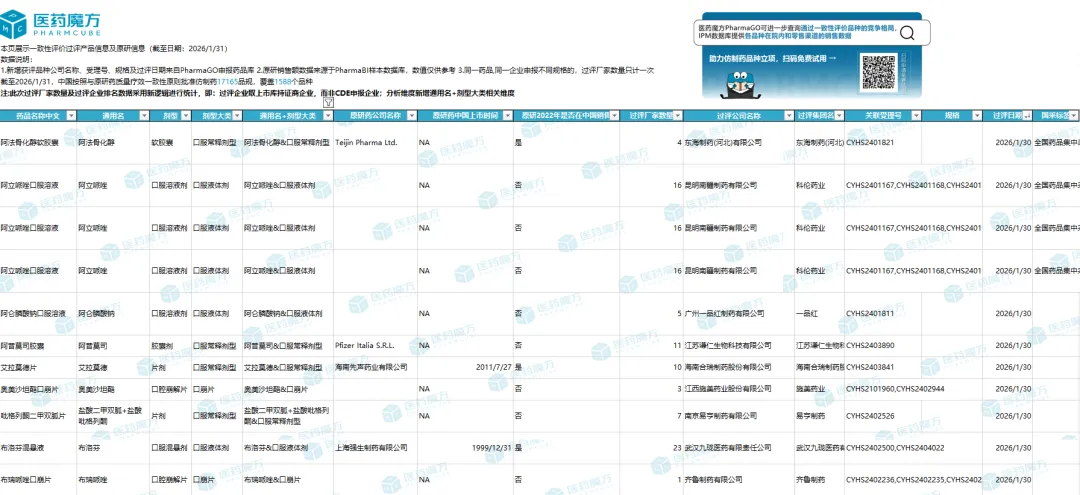Click the magnifier search icon in banner

(x=906, y=33)
